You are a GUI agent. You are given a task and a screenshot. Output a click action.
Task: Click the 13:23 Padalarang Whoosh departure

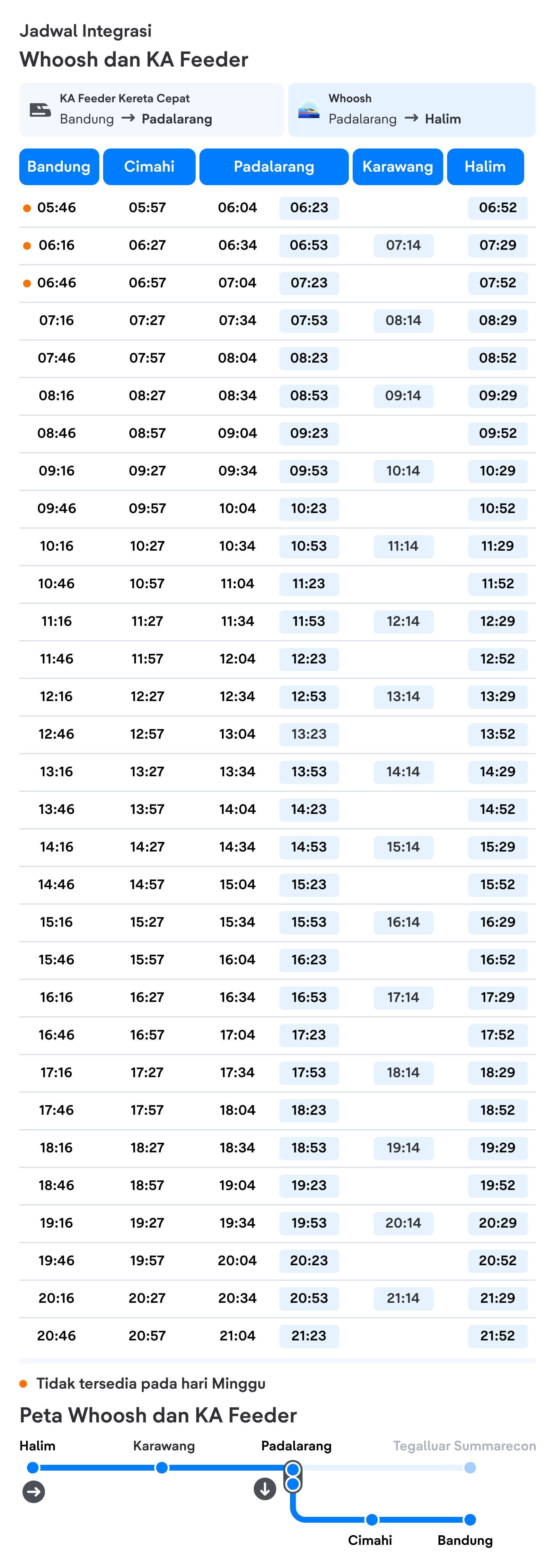(x=309, y=734)
